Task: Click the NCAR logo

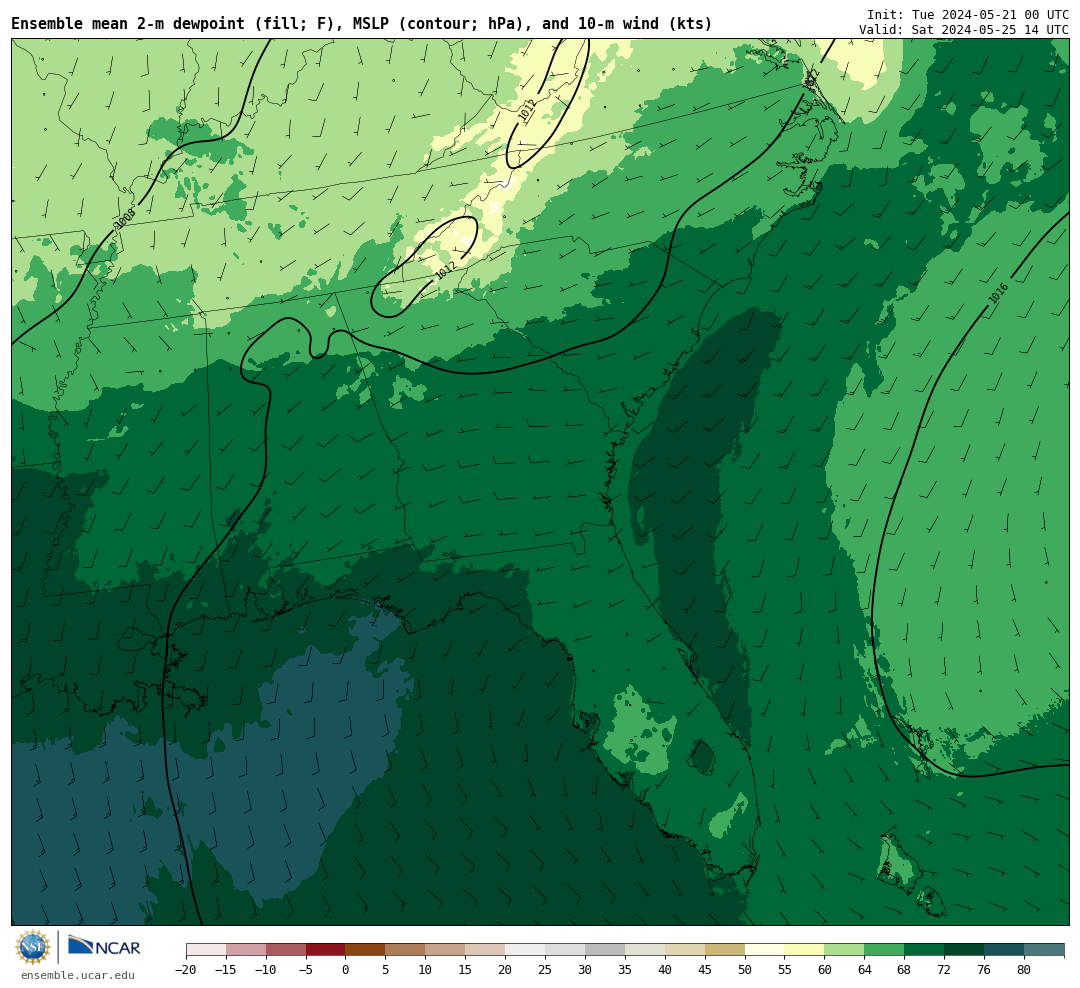Action: [x=105, y=947]
